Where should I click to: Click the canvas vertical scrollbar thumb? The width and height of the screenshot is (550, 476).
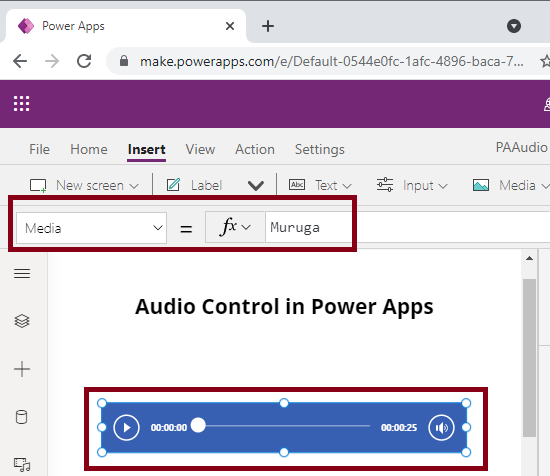coord(529,358)
